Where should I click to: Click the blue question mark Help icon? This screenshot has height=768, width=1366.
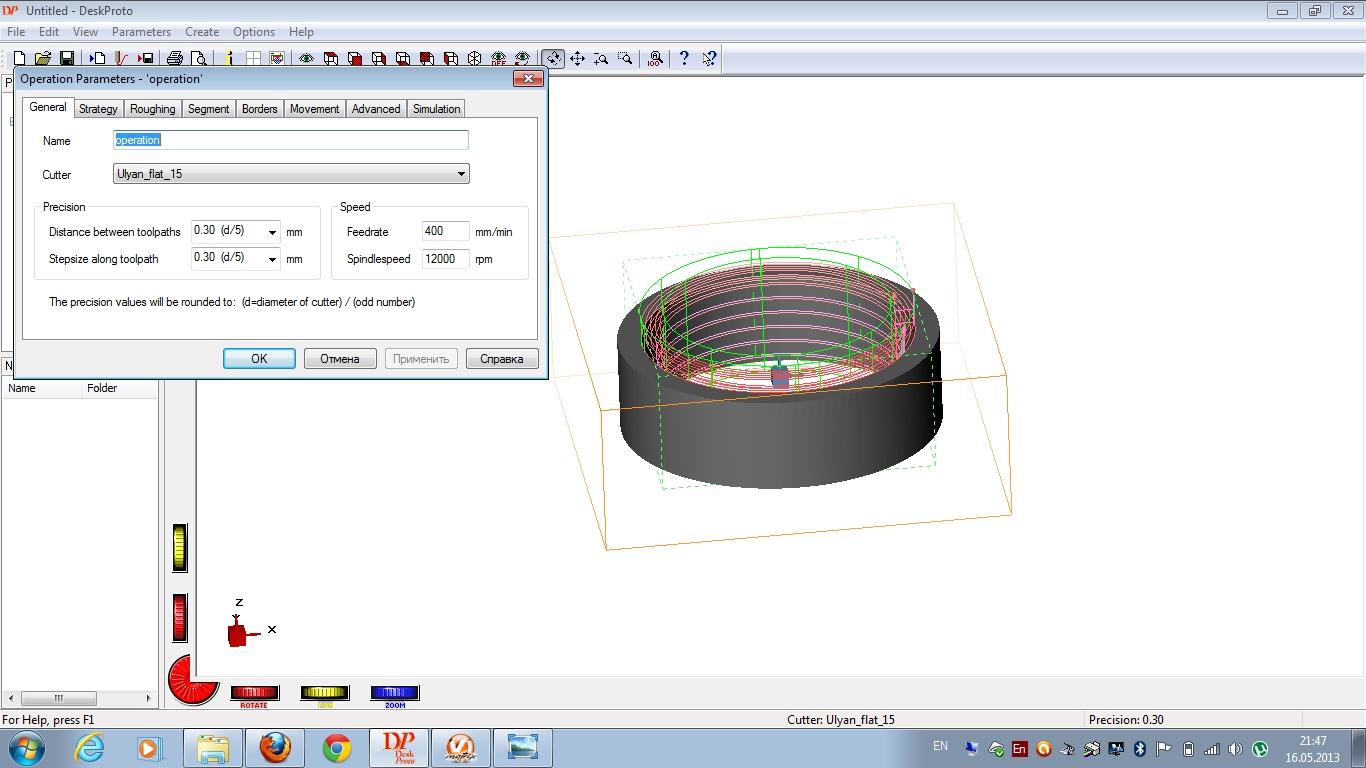684,59
